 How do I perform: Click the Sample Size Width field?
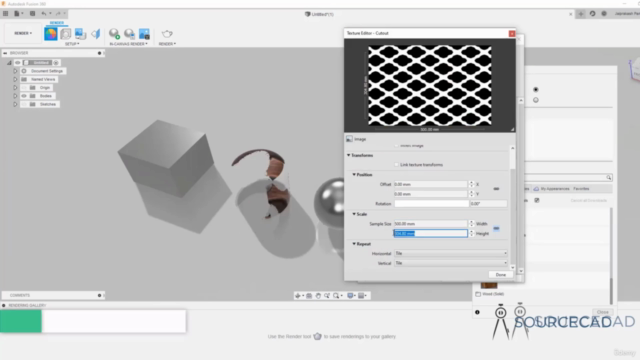[x=430, y=224]
